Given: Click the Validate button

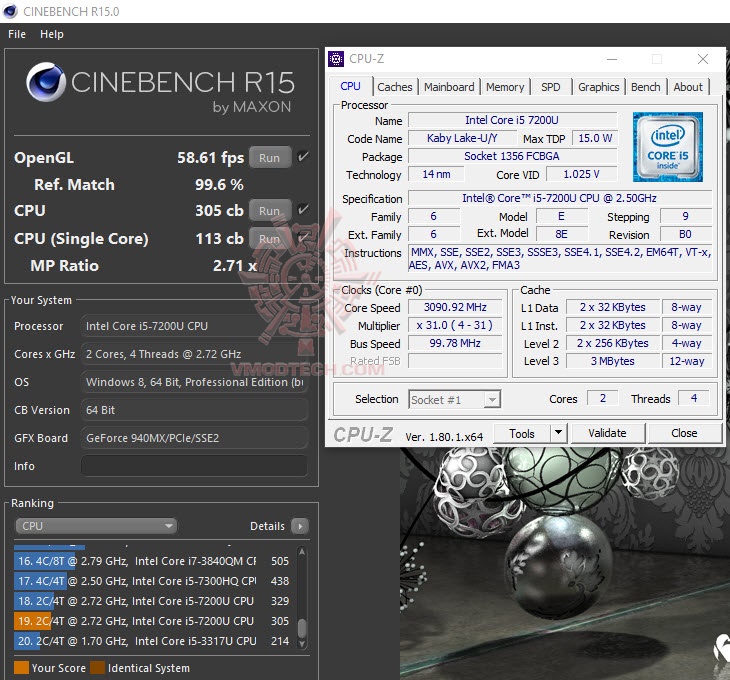Looking at the screenshot, I should (608, 433).
